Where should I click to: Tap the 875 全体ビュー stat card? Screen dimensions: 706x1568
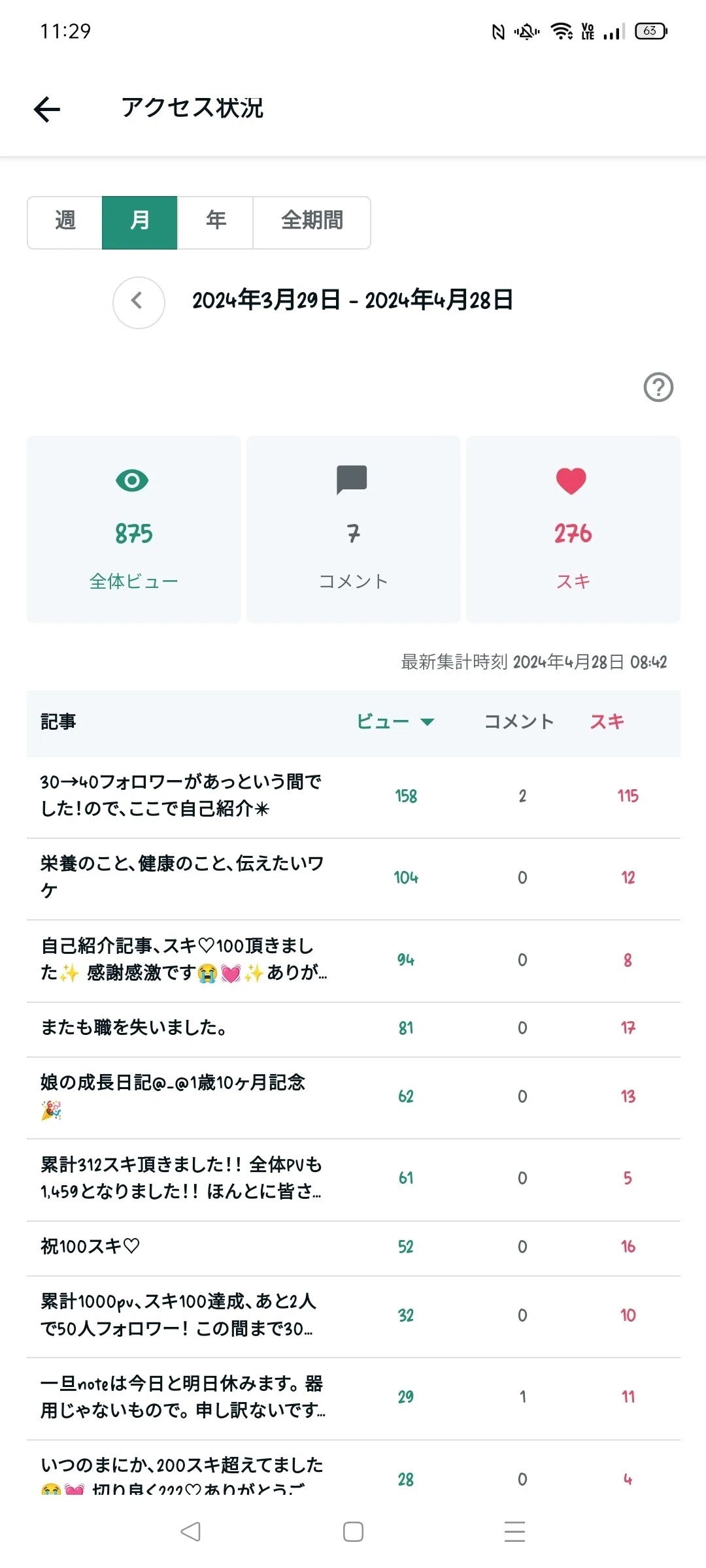coord(134,529)
